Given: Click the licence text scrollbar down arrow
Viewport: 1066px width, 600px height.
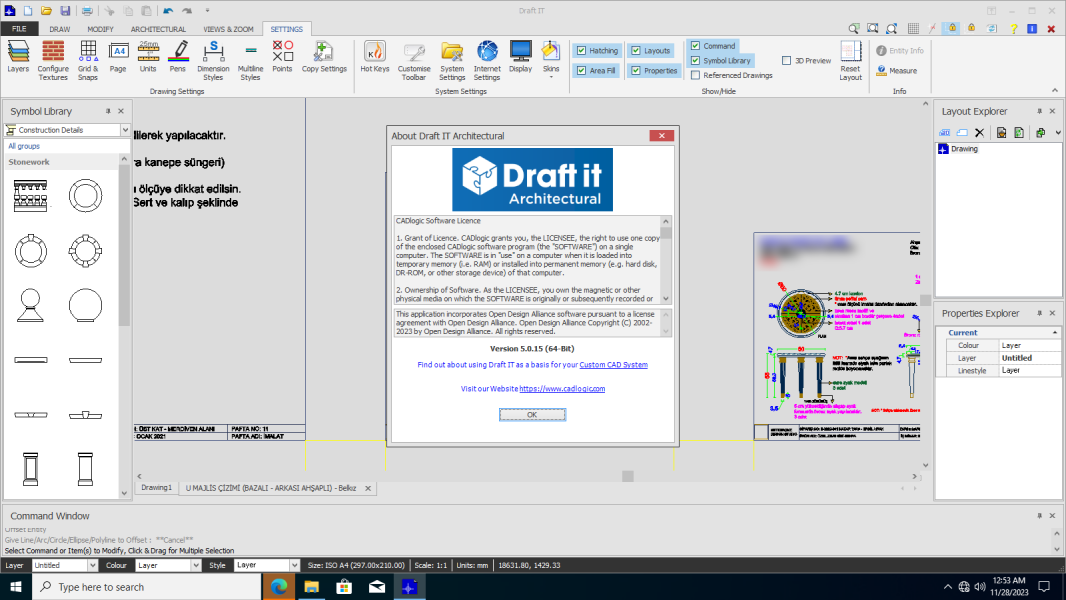Looking at the screenshot, I should pos(666,298).
